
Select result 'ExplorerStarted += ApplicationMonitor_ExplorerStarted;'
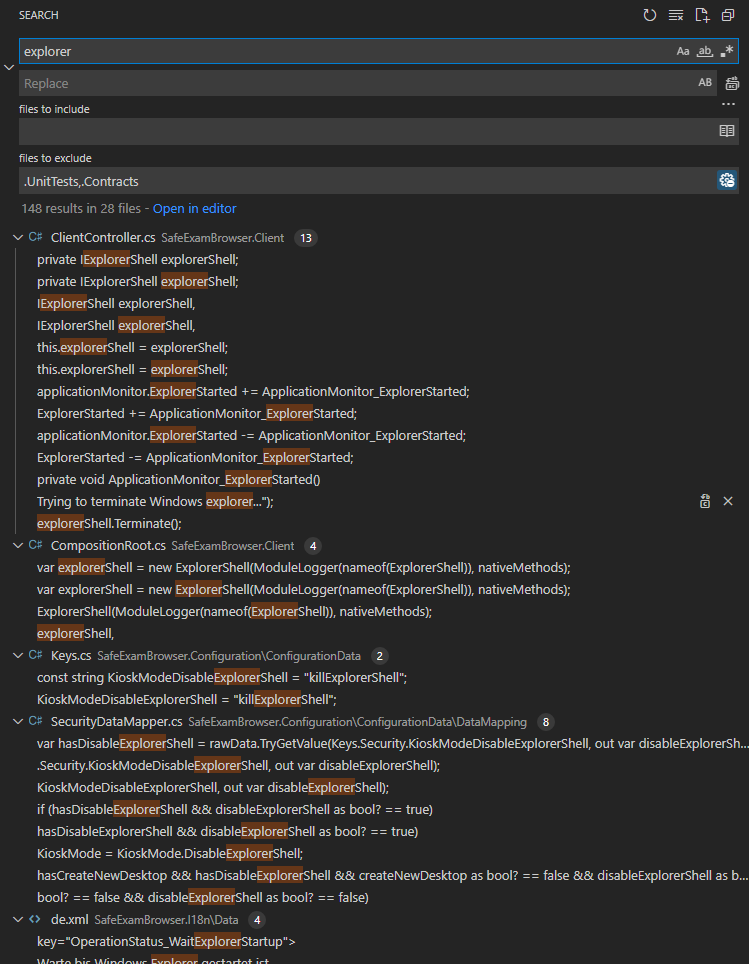coord(197,414)
